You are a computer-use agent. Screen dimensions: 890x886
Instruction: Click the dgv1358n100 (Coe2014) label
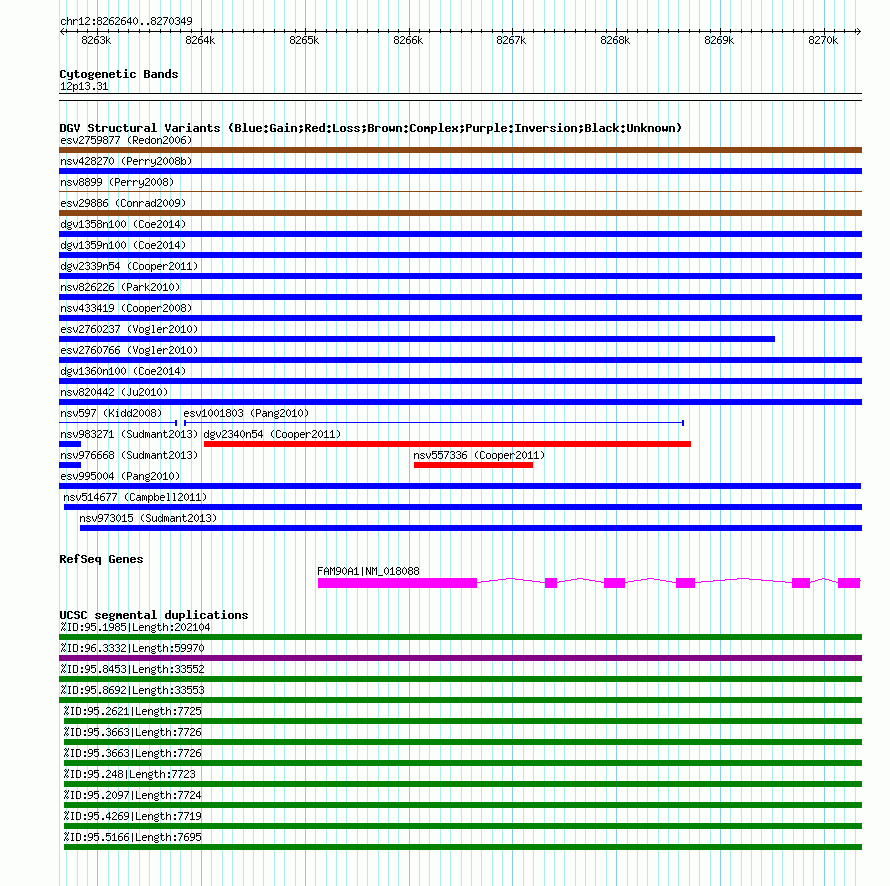123,224
